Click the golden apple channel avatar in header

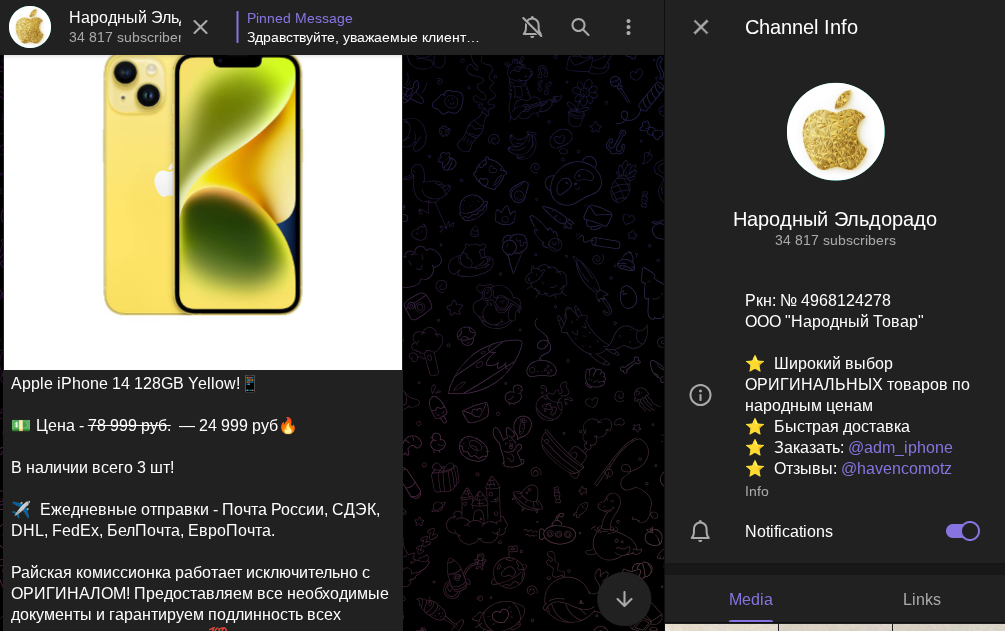pos(30,27)
